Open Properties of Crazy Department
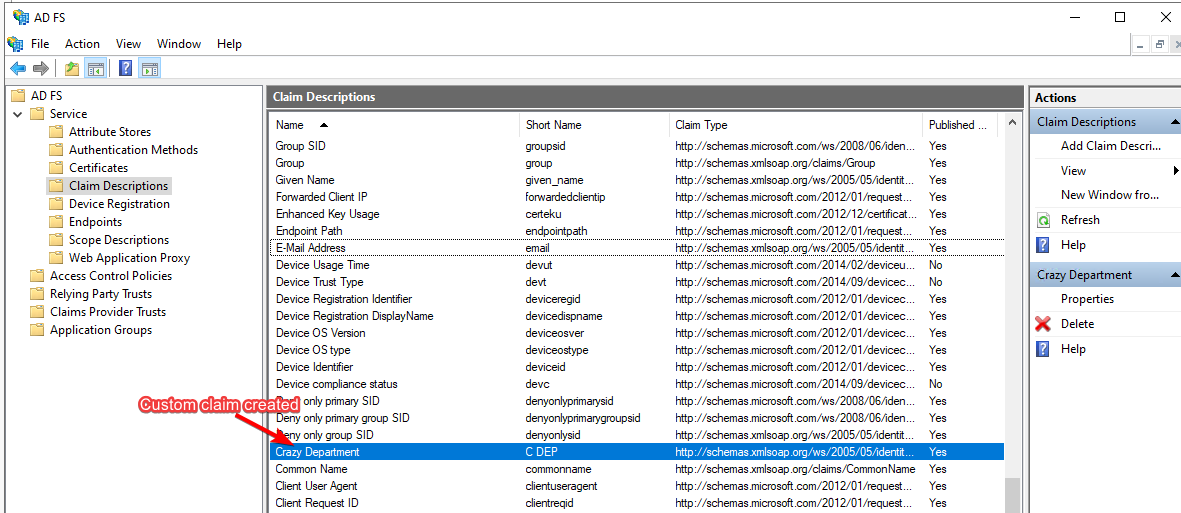 coord(1087,299)
